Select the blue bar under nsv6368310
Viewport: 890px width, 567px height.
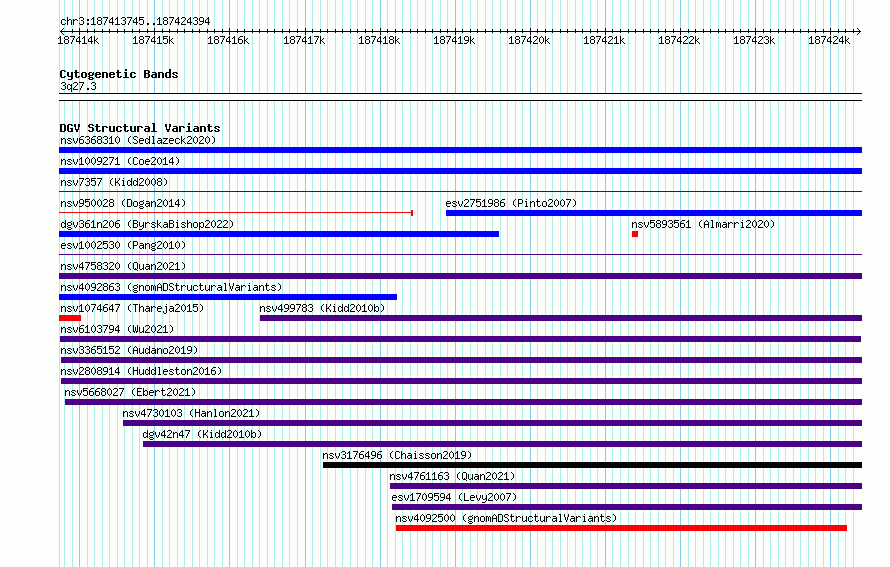point(460,150)
